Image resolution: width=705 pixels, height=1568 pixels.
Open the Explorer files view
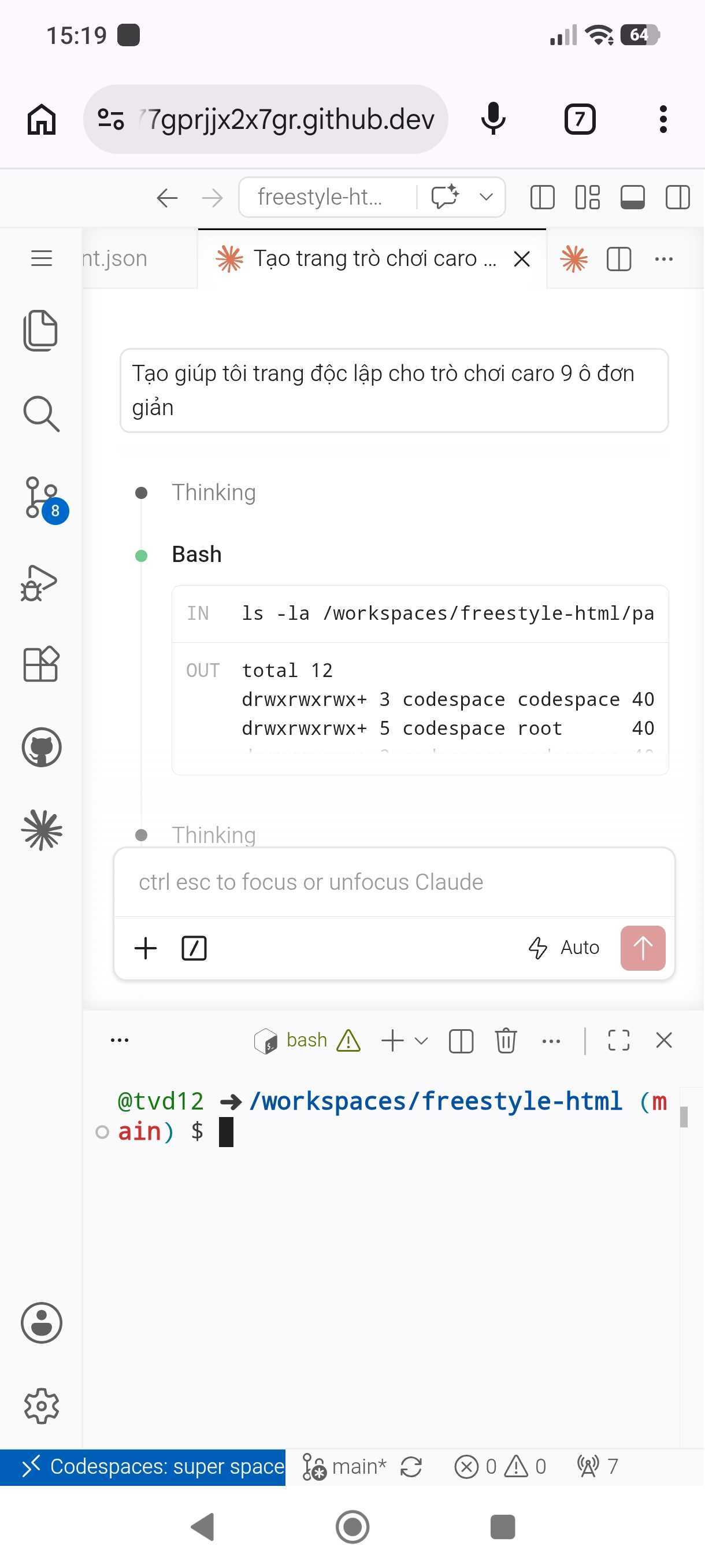pyautogui.click(x=41, y=331)
